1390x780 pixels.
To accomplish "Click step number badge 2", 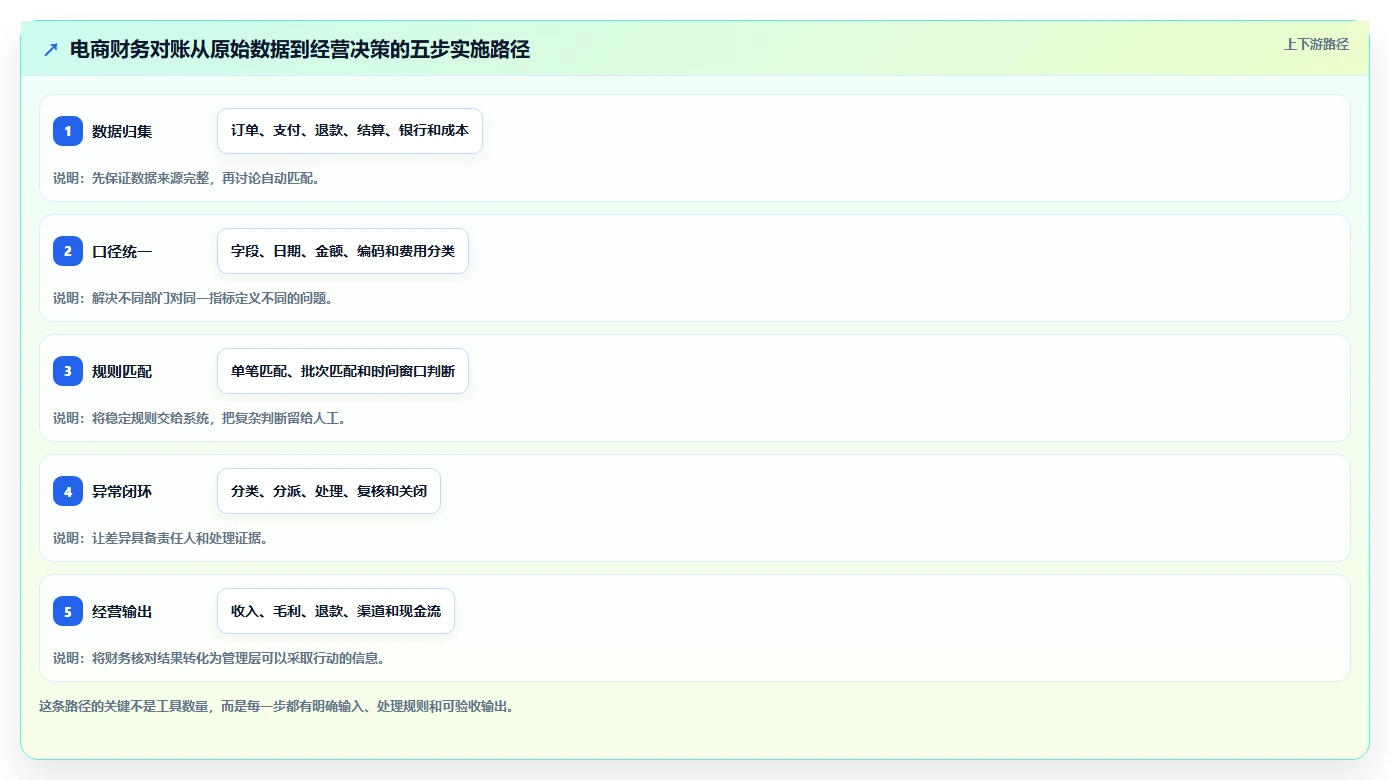I will click(x=68, y=251).
